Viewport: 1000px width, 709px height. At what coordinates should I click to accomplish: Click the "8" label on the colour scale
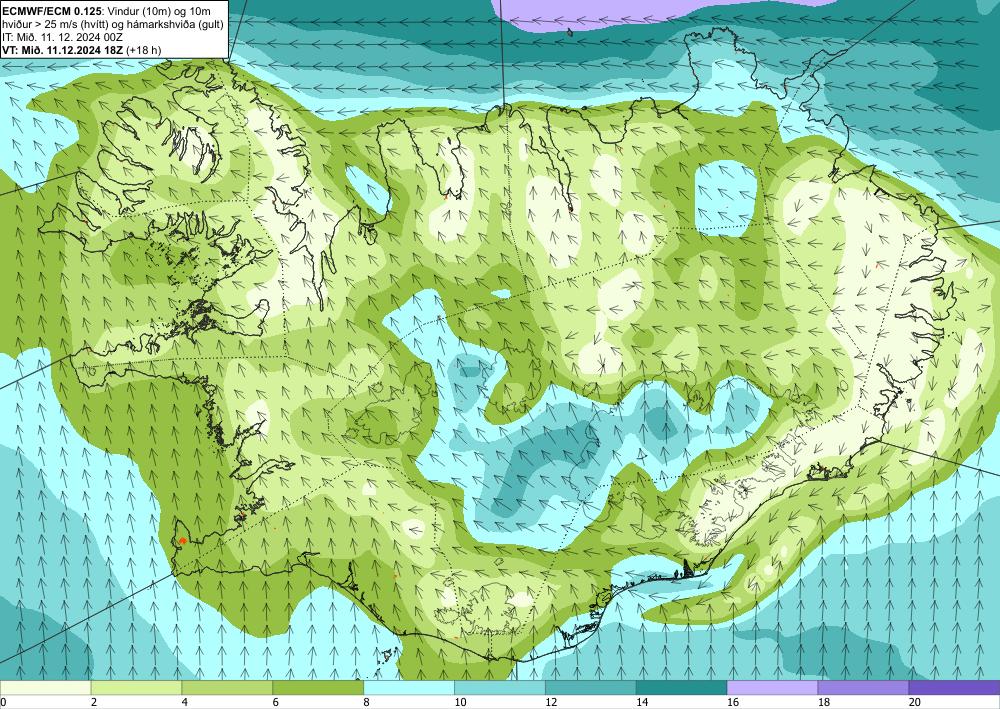coord(367,702)
